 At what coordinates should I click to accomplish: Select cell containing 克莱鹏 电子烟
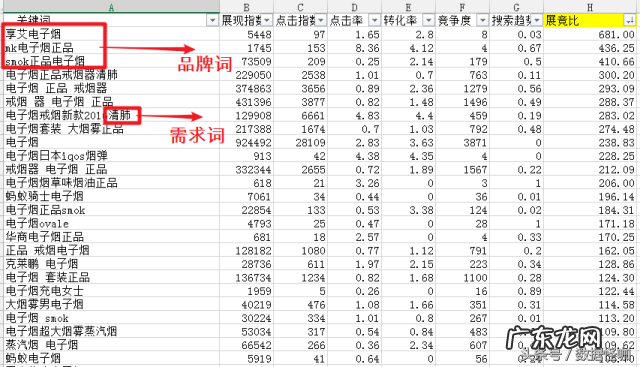pos(111,264)
